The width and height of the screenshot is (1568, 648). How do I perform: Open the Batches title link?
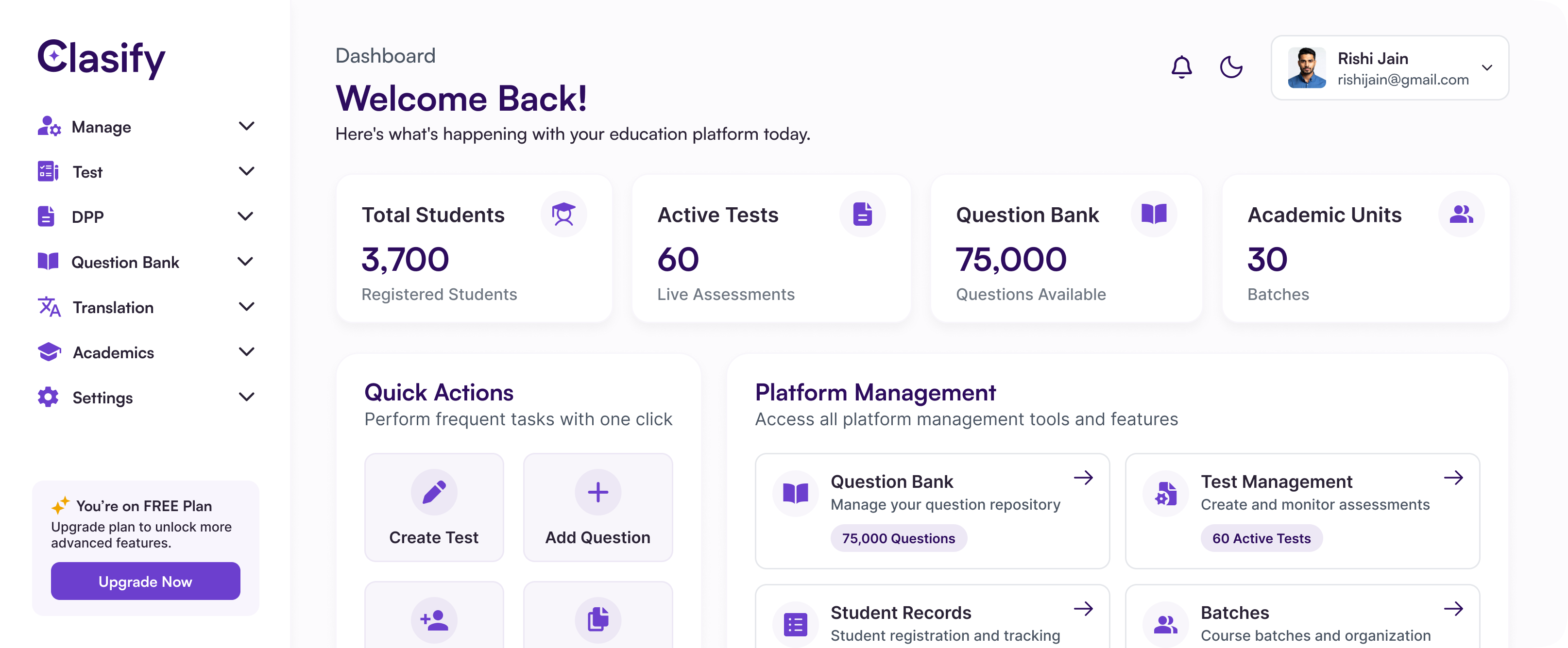tap(1235, 613)
